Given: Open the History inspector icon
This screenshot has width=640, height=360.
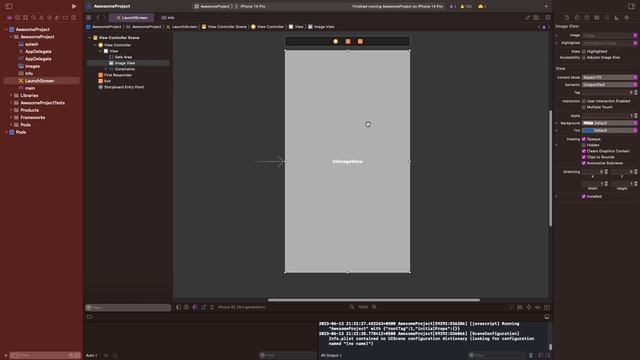Looking at the screenshot, I should [x=577, y=18].
